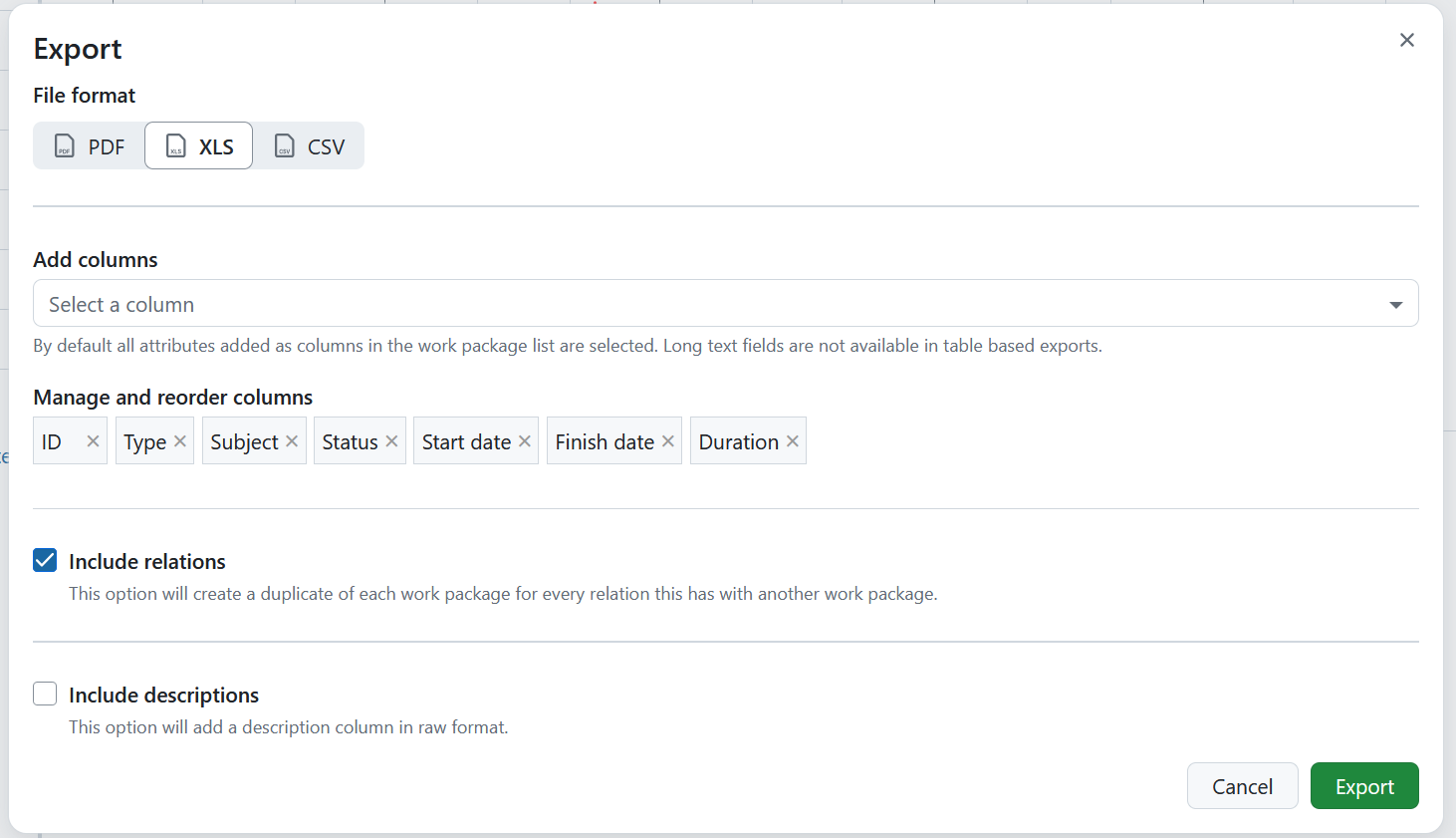Switch to the XLS format tab
Image resolution: width=1456 pixels, height=838 pixels.
[x=198, y=145]
